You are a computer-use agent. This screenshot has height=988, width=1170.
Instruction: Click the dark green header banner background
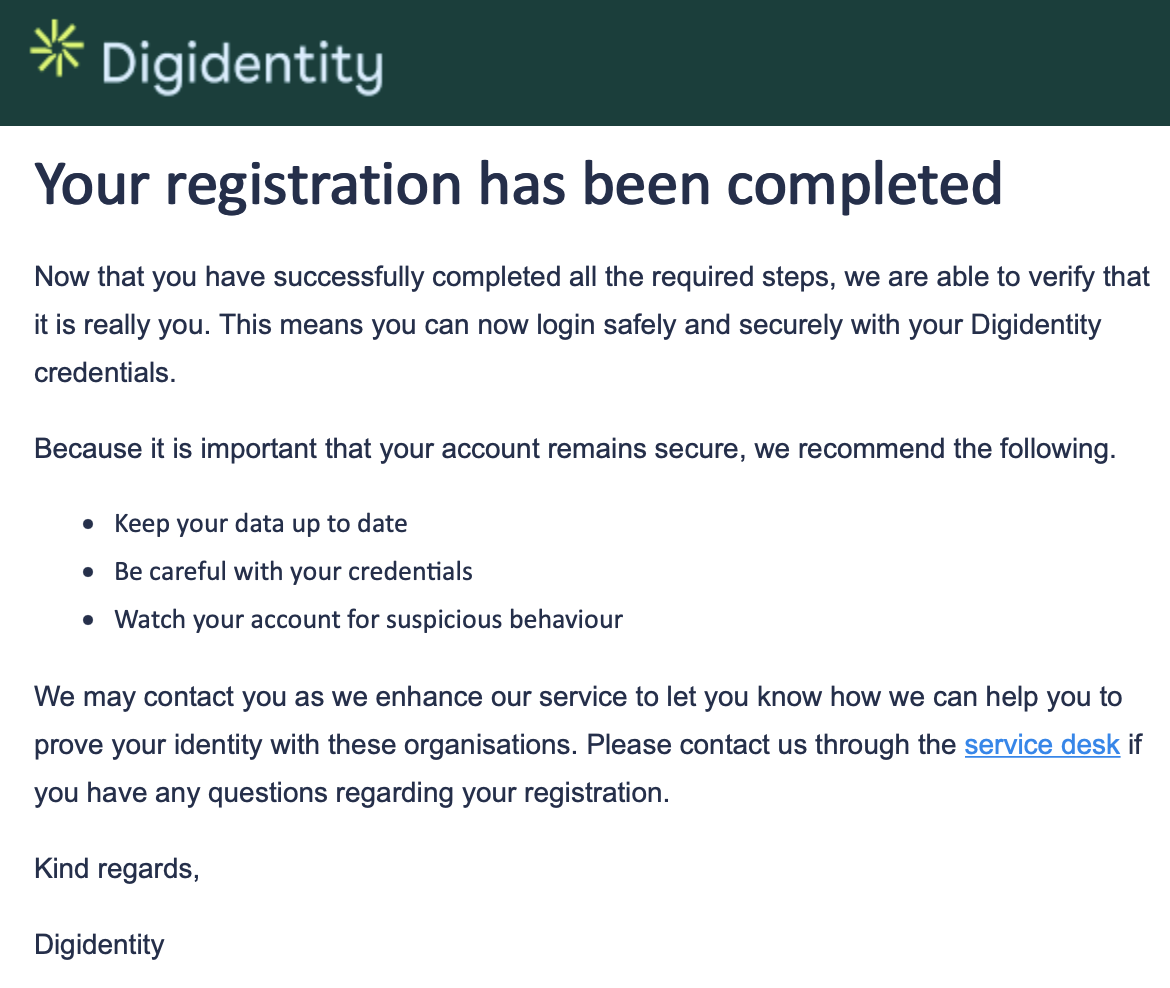coord(776,63)
